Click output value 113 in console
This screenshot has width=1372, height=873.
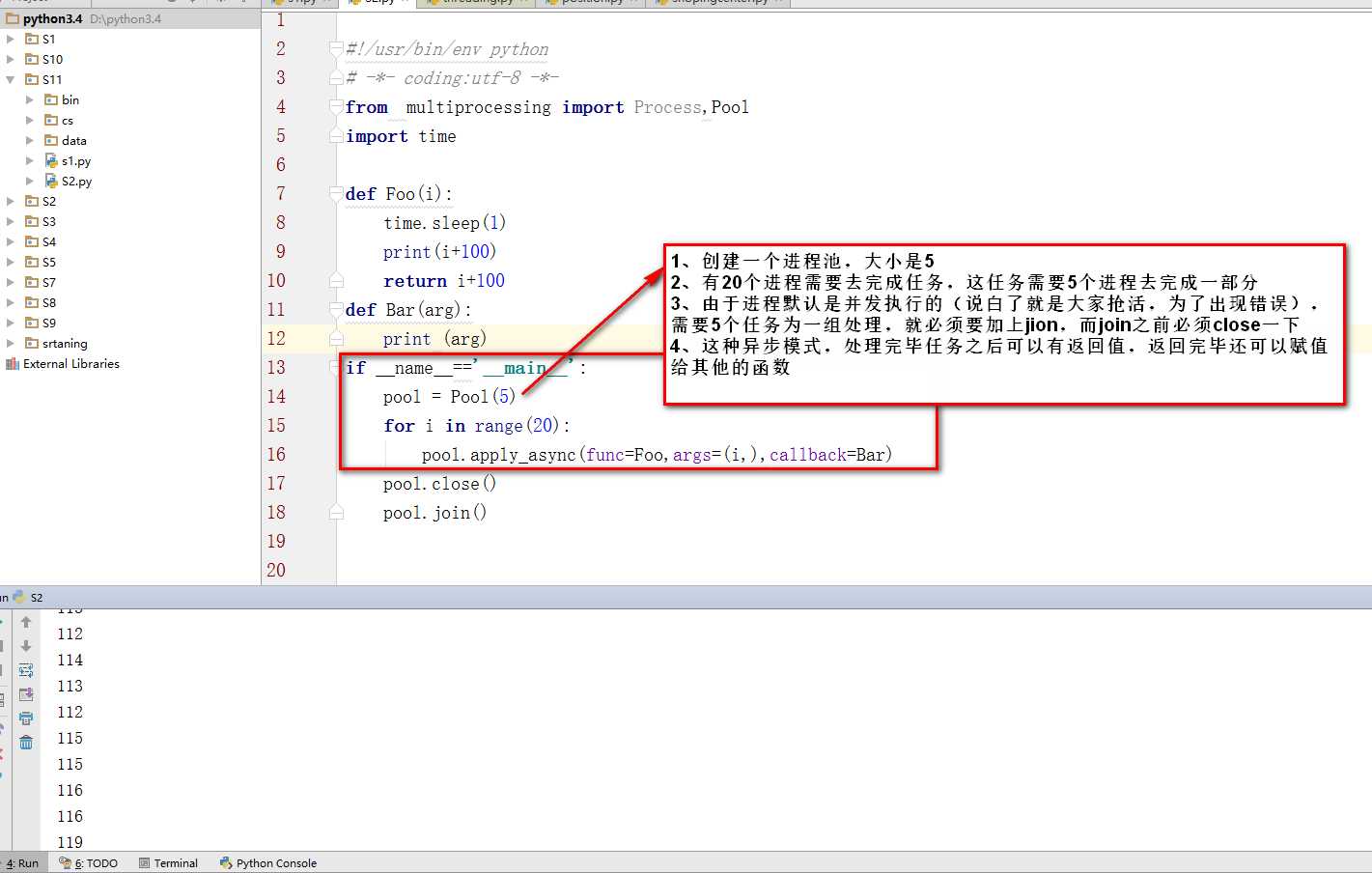click(70, 686)
